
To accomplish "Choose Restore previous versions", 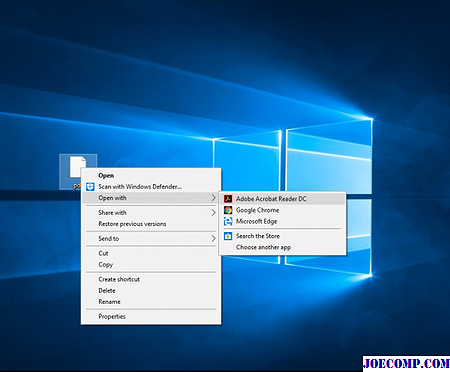I will click(x=151, y=224).
